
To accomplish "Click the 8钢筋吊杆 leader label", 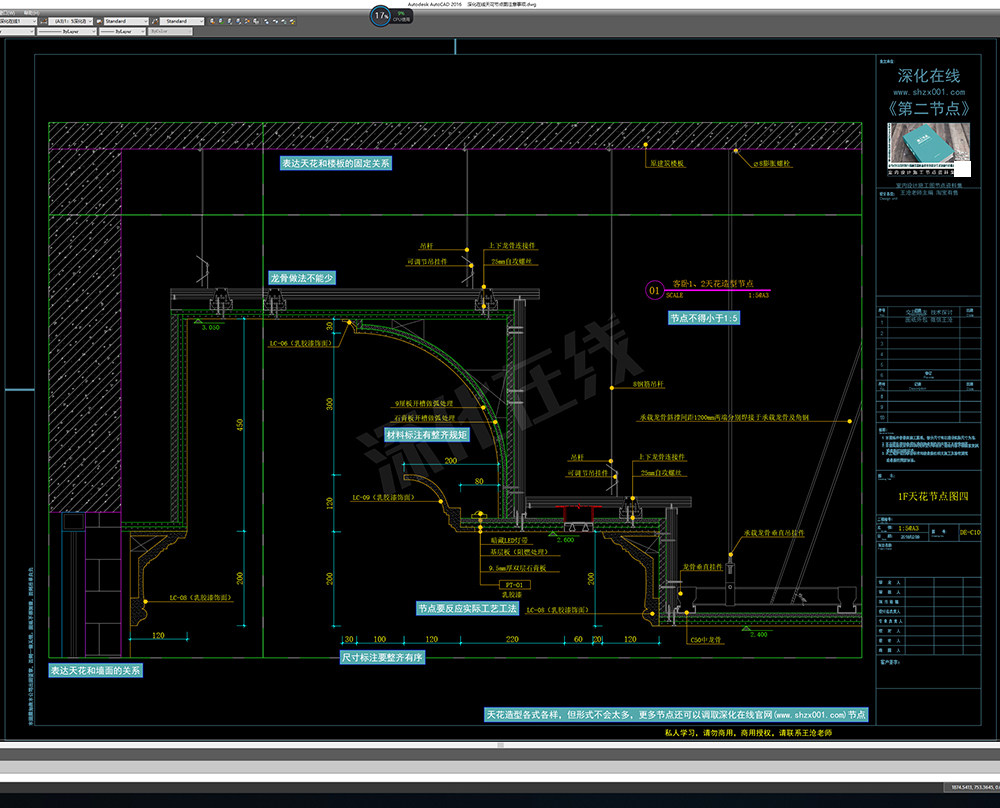I will pos(649,385).
